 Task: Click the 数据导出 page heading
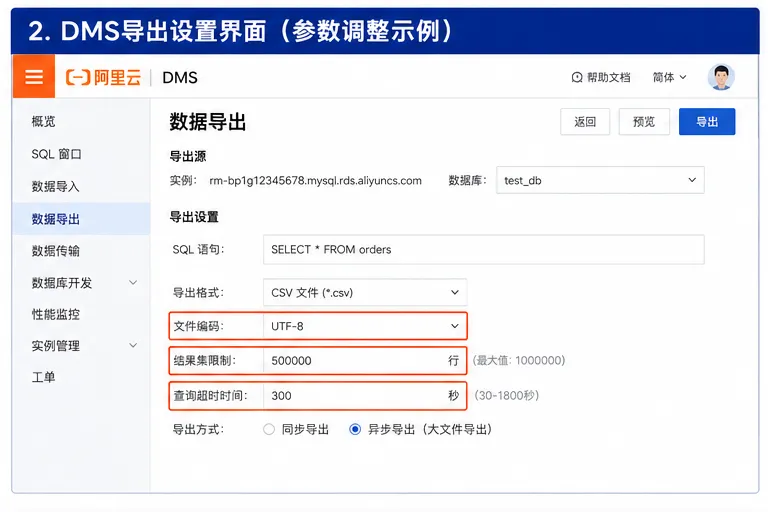coord(208,122)
